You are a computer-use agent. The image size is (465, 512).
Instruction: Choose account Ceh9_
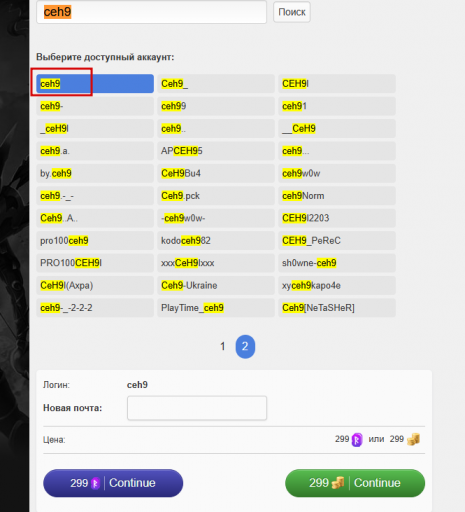tap(216, 84)
